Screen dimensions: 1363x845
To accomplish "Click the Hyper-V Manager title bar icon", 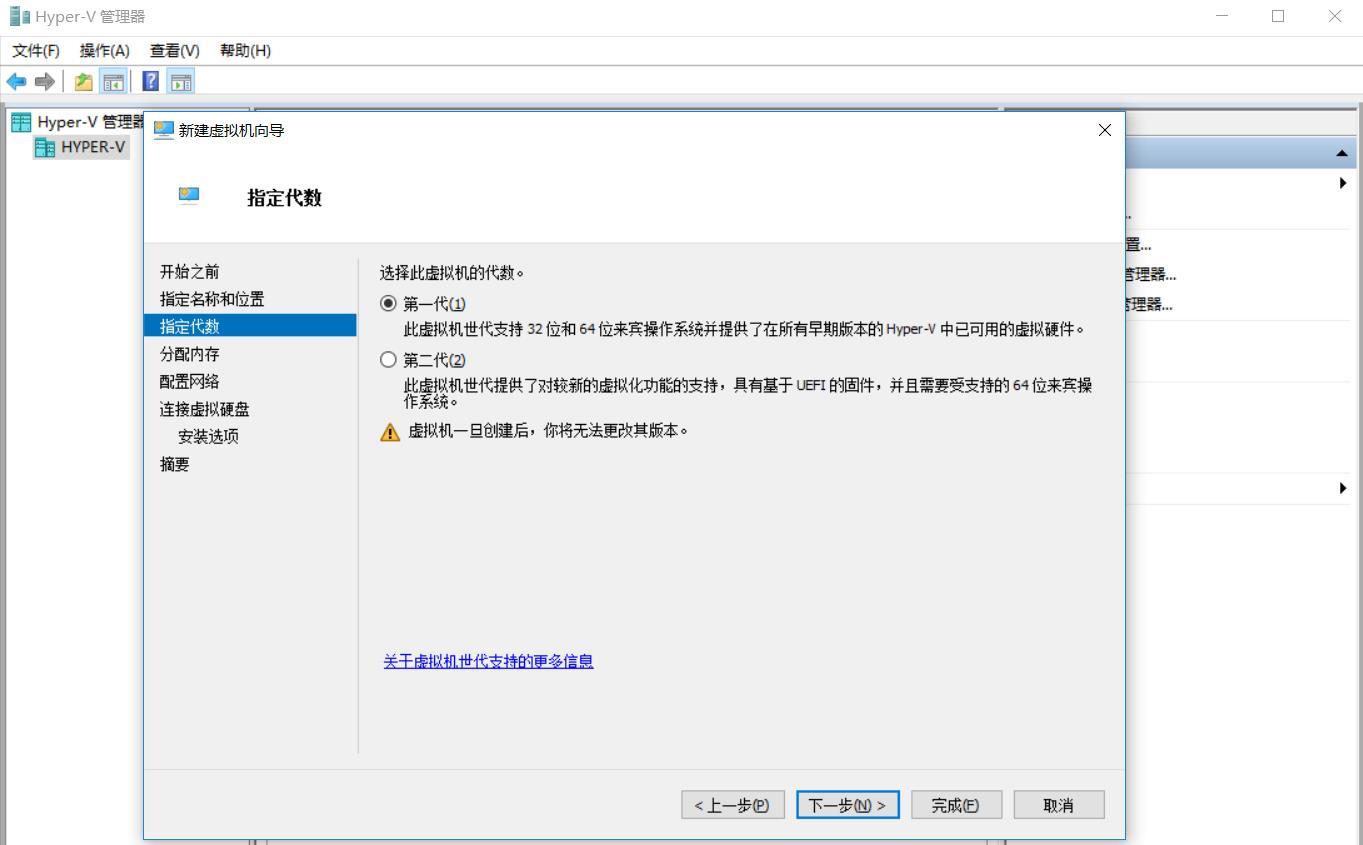I will click(x=19, y=16).
